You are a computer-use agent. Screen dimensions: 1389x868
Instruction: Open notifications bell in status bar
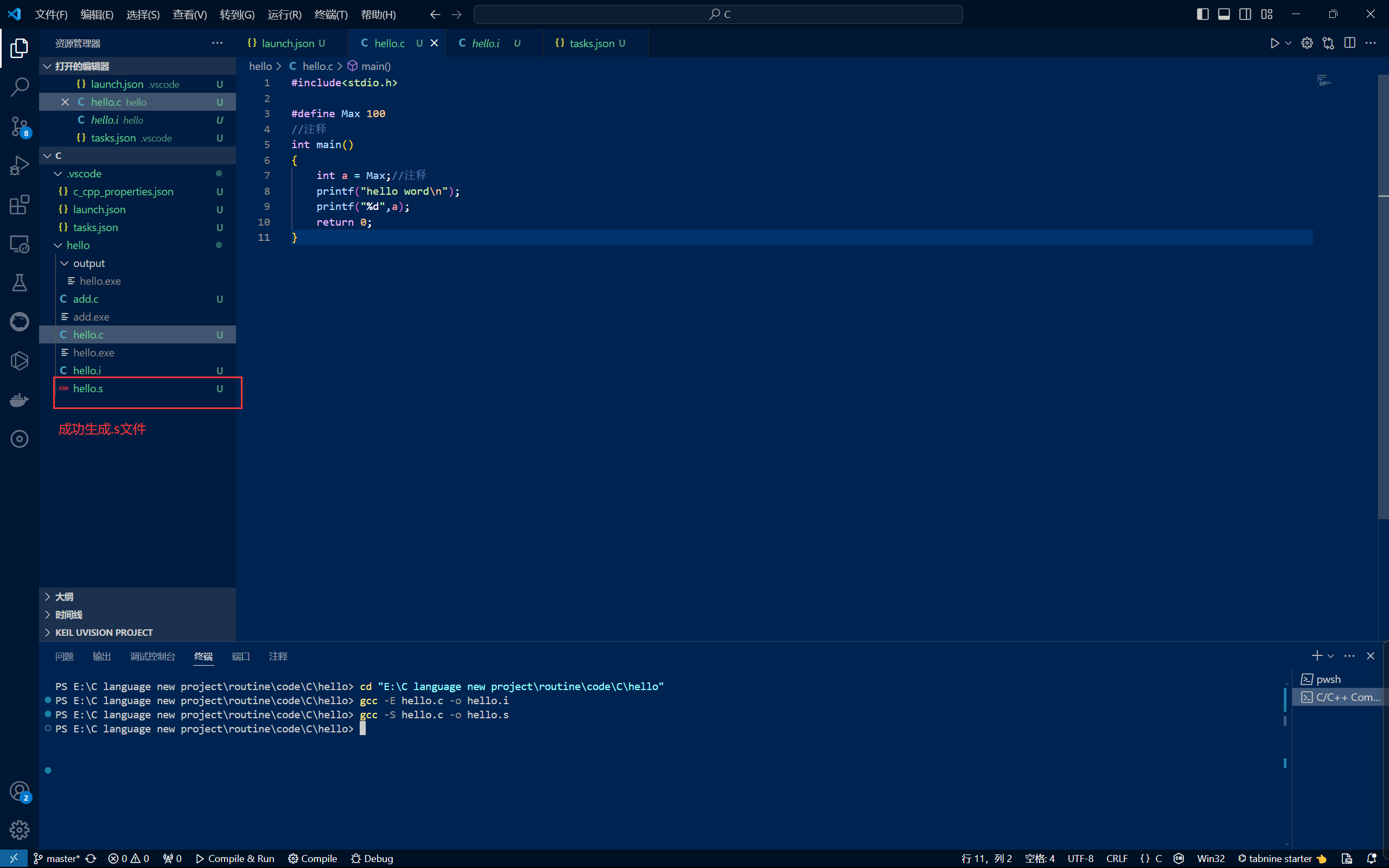point(1372,859)
